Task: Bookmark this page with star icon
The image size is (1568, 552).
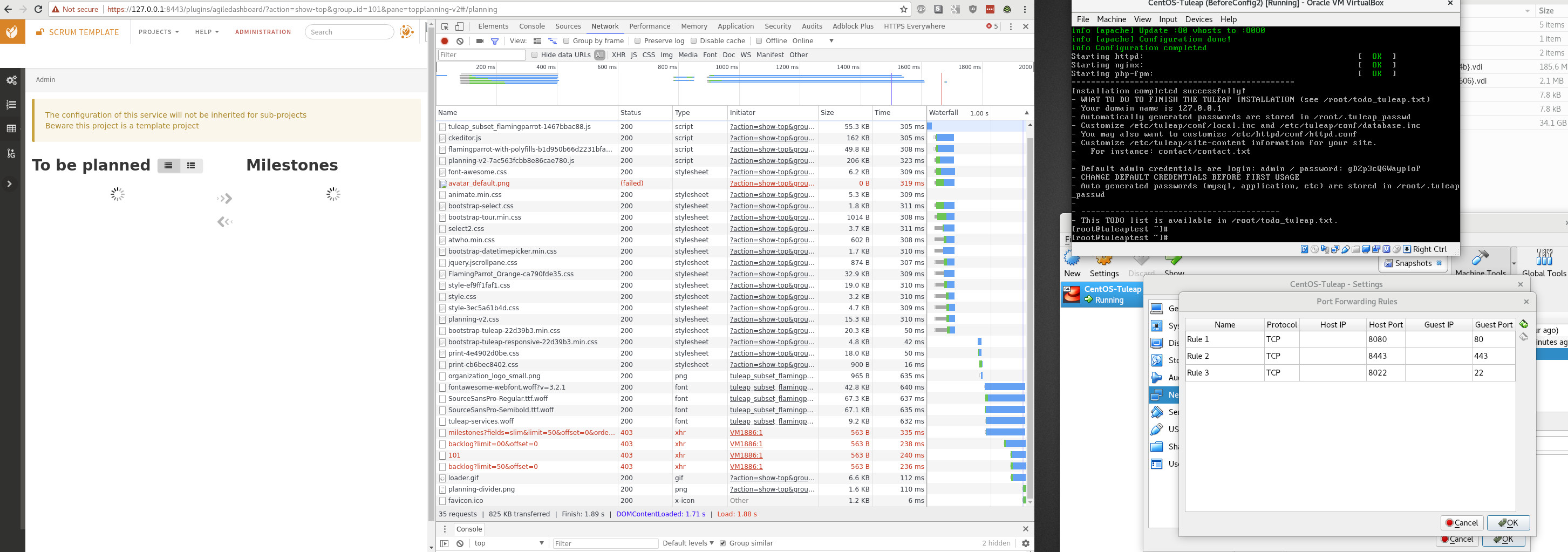Action: click(903, 9)
